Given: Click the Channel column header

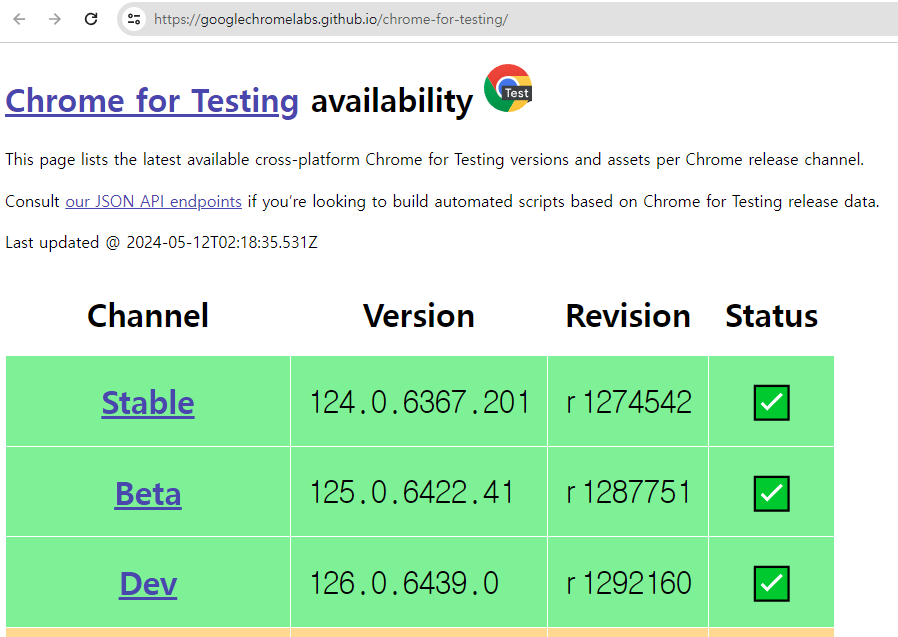Looking at the screenshot, I should [x=148, y=316].
